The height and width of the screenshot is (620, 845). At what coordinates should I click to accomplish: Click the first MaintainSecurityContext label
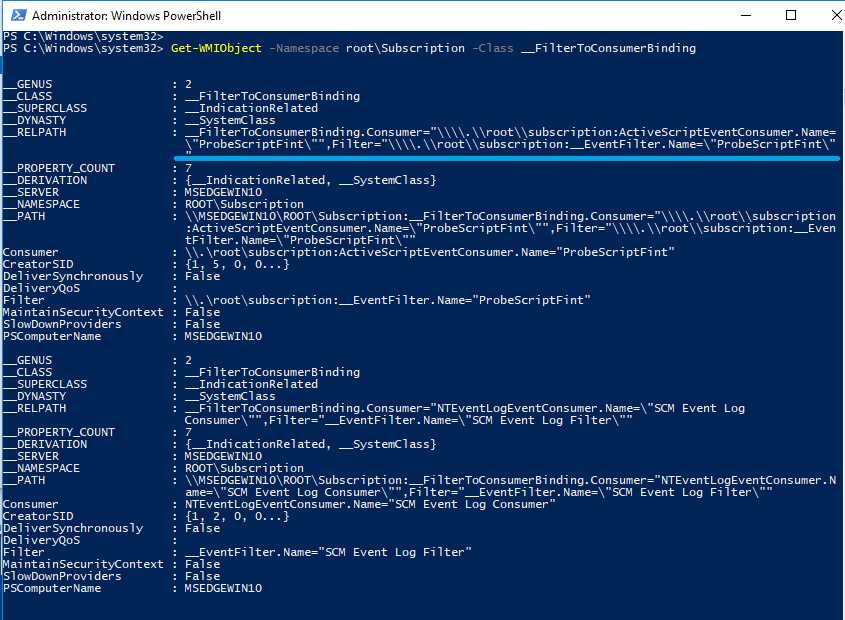(84, 312)
